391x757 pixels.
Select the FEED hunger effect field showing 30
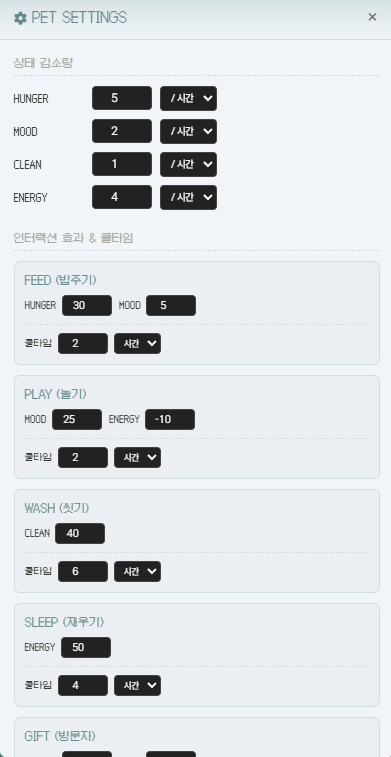[x=87, y=306]
